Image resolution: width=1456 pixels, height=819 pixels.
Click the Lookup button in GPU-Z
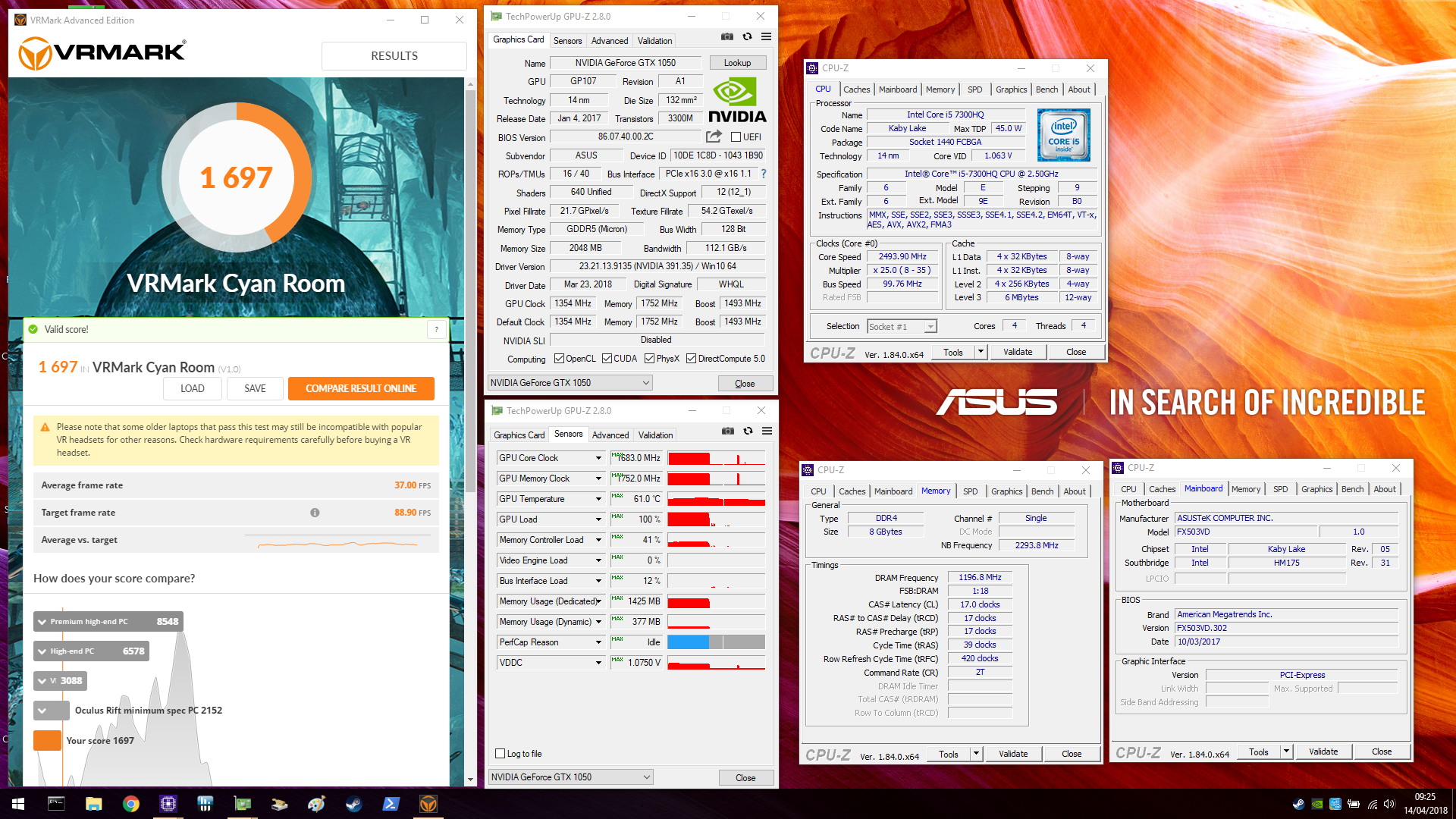click(737, 63)
